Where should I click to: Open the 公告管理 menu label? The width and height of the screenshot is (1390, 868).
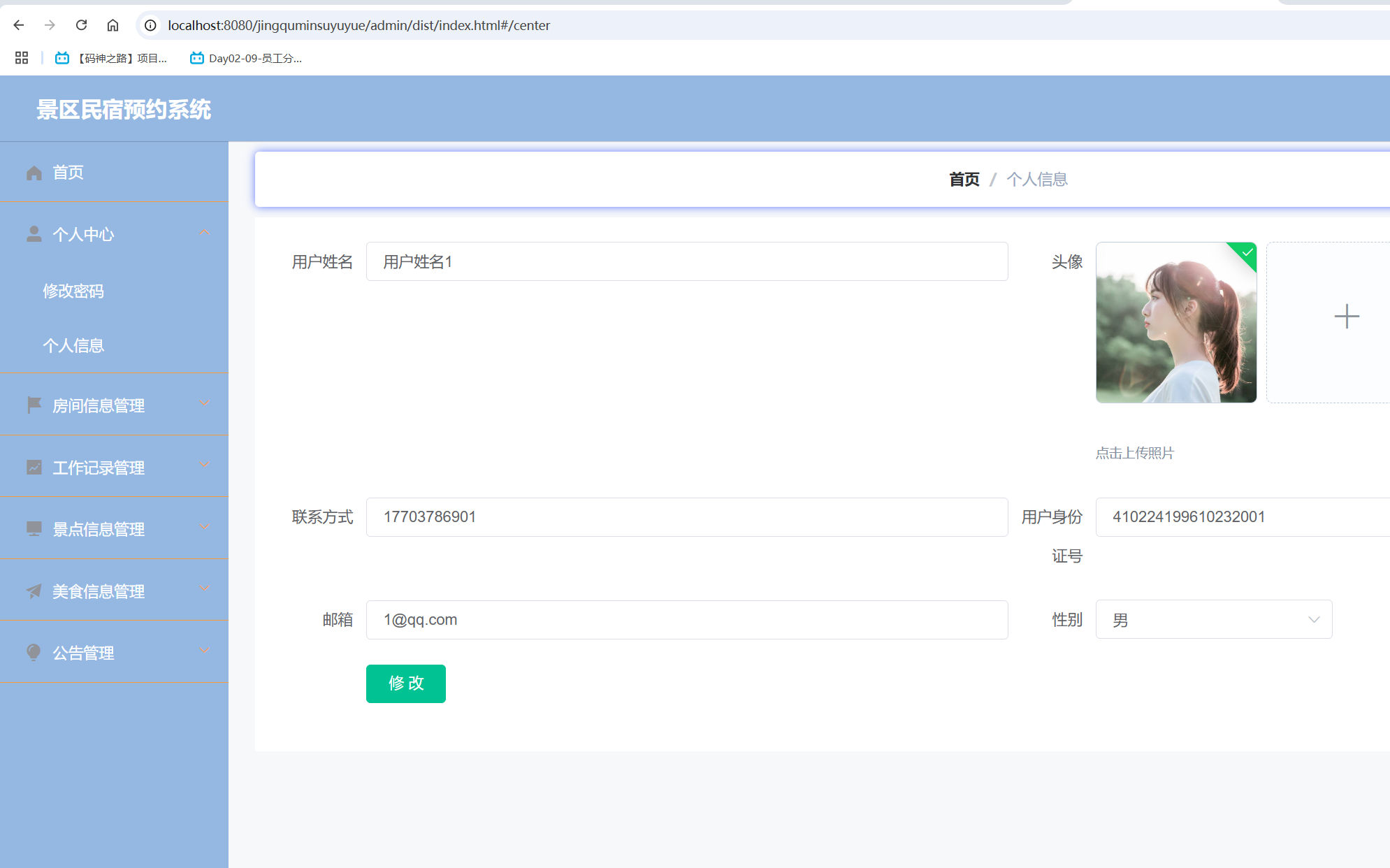83,653
